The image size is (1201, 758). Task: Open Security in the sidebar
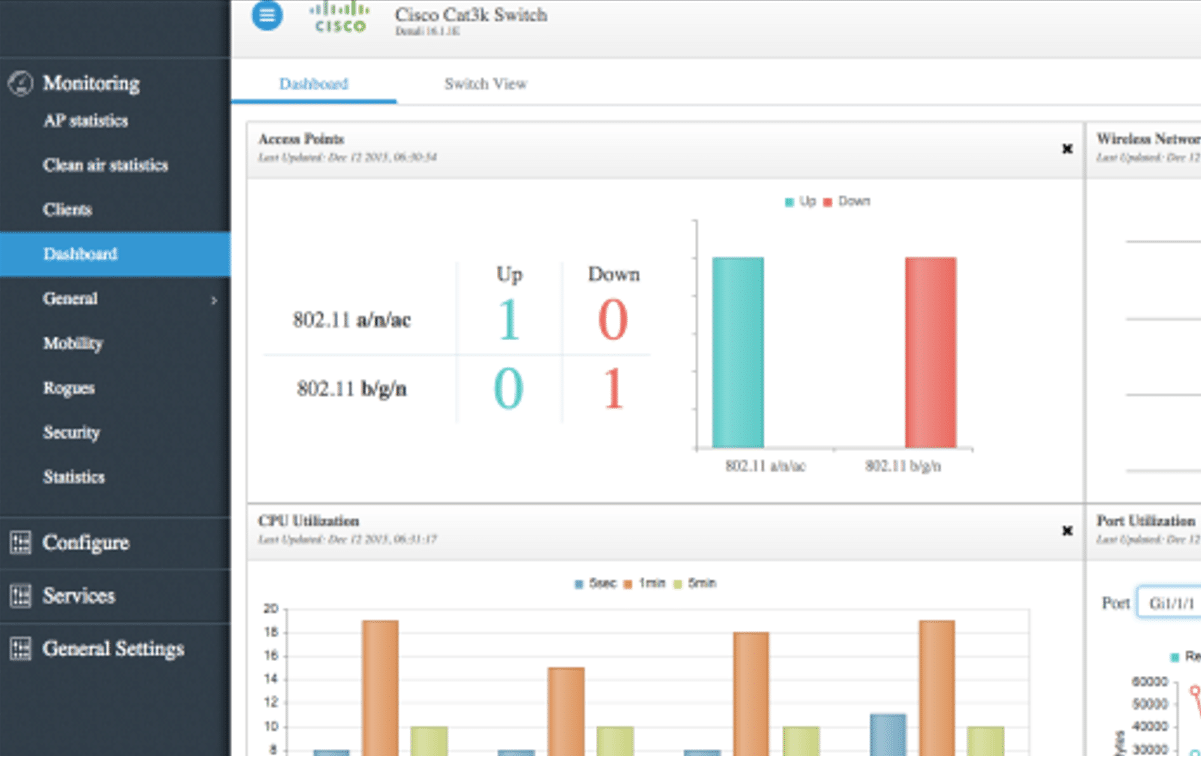(x=71, y=433)
